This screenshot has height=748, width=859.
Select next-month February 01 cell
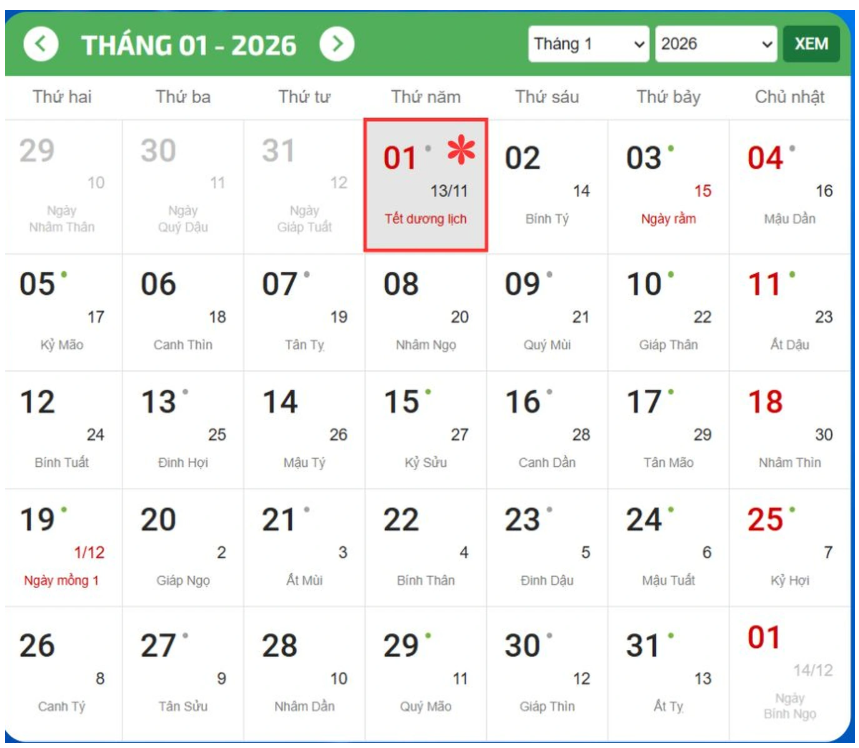click(x=789, y=672)
